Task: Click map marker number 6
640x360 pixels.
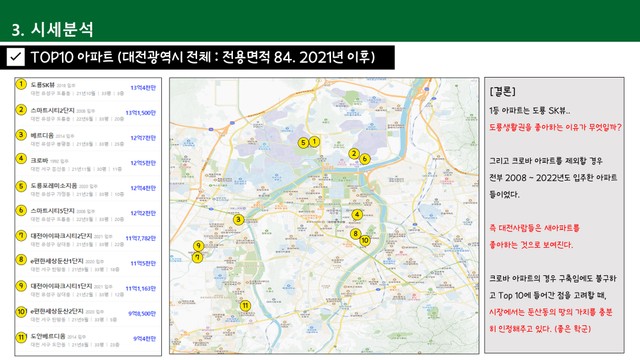Action: coord(365,158)
